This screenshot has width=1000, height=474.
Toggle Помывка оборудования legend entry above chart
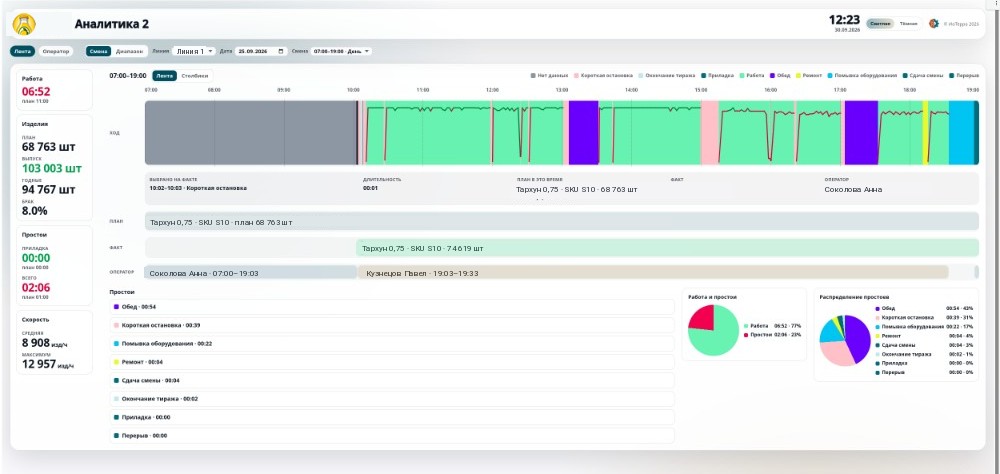pyautogui.click(x=861, y=75)
